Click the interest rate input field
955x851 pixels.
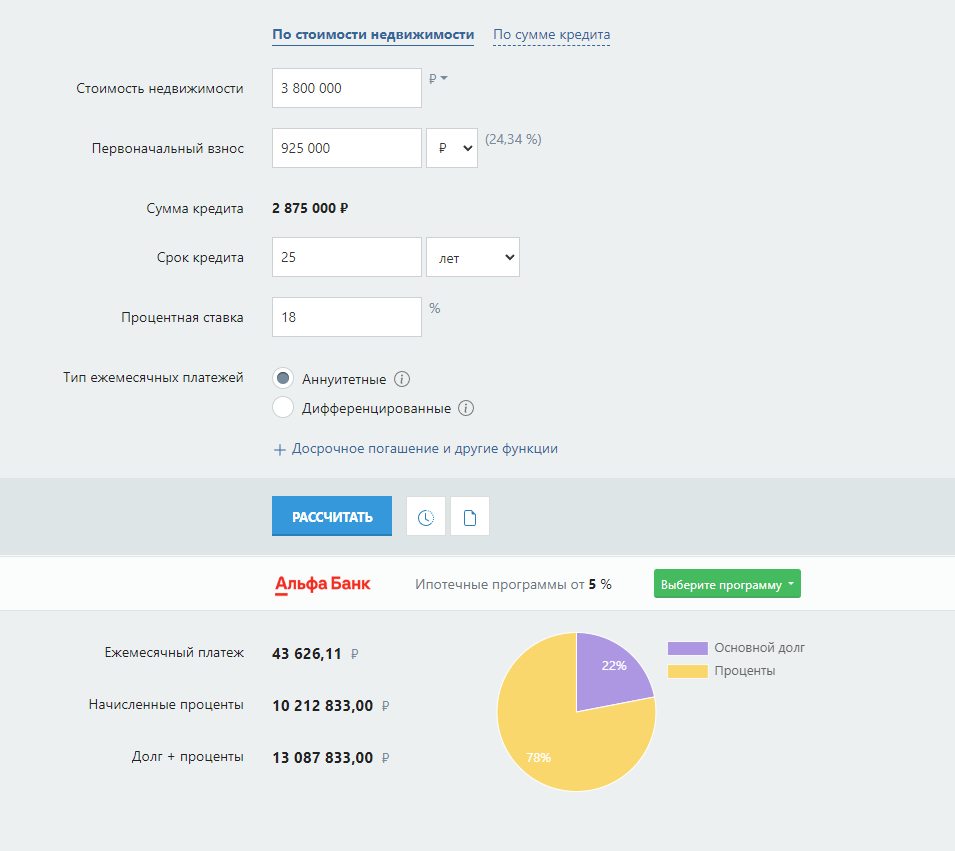347,317
